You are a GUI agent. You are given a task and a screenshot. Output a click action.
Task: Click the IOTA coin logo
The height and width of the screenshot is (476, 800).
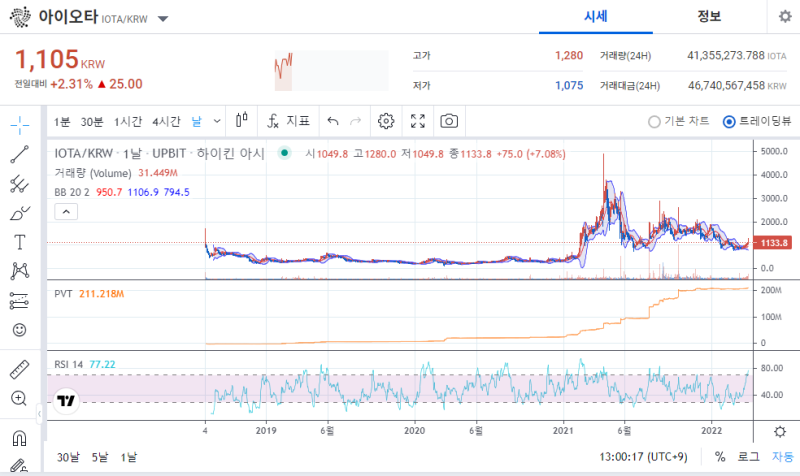coord(20,17)
